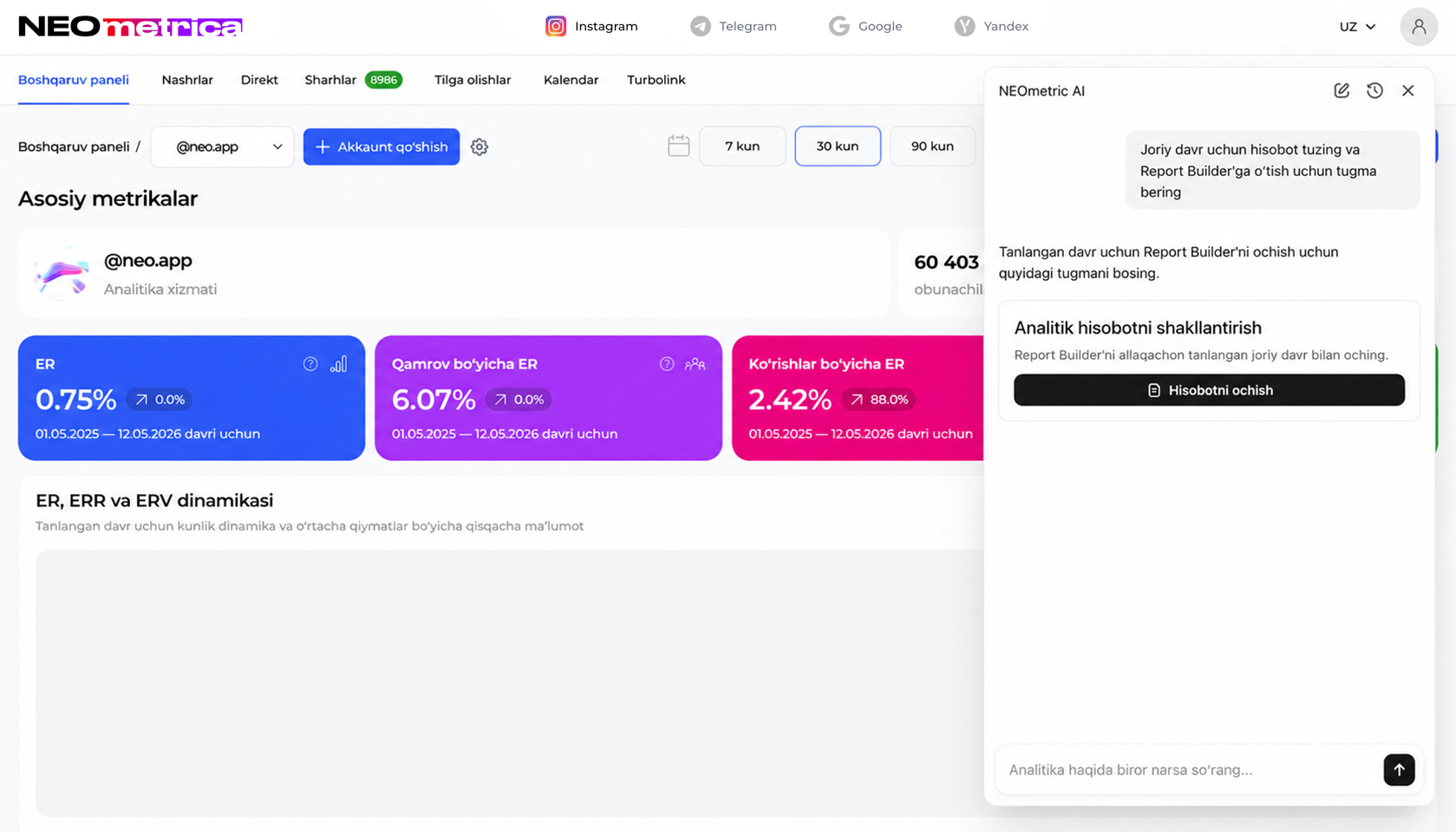Show help for Qamrov bo'yicha ER
The height and width of the screenshot is (832, 1456).
(x=667, y=364)
